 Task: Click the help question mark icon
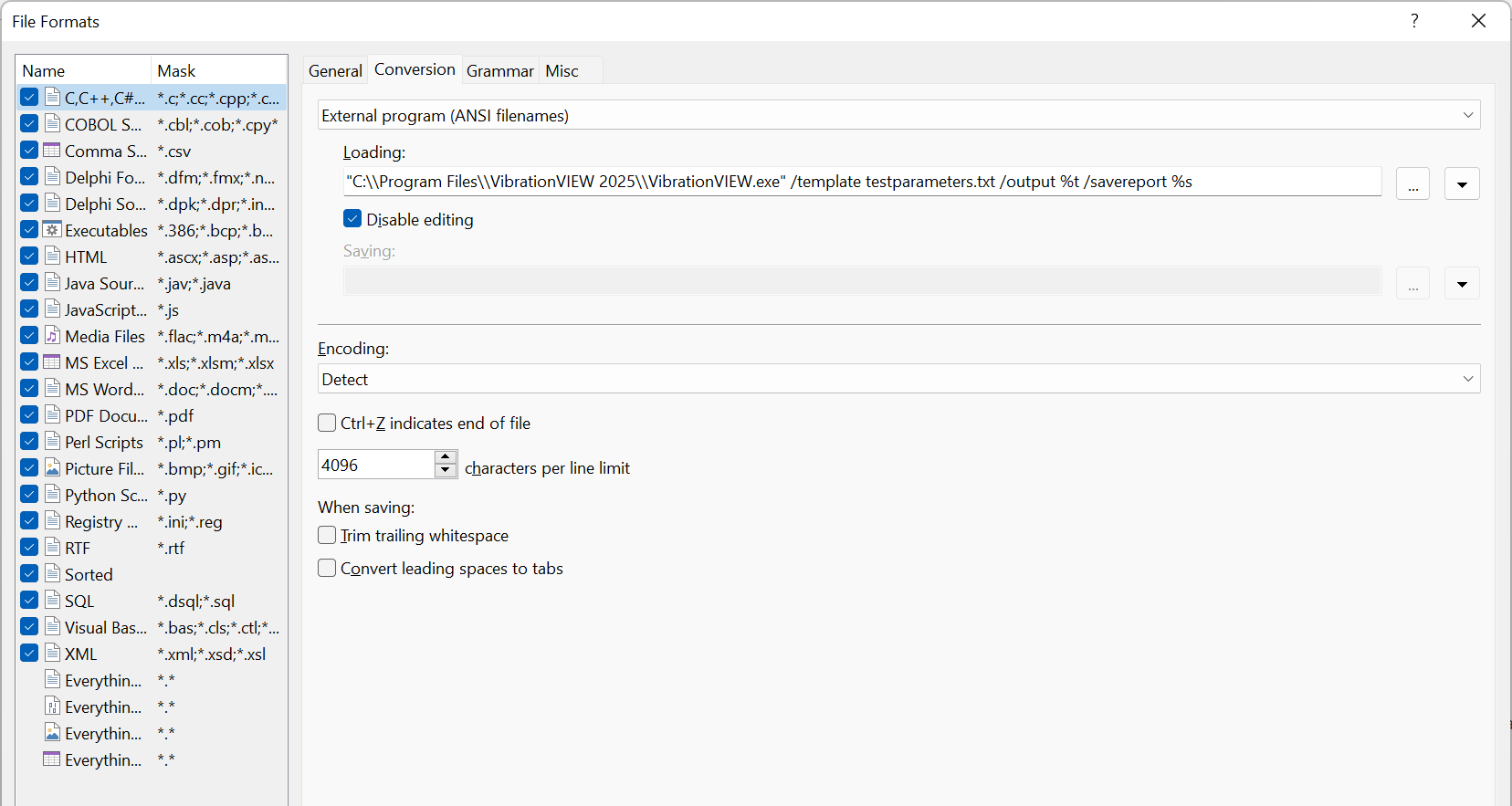click(x=1414, y=21)
